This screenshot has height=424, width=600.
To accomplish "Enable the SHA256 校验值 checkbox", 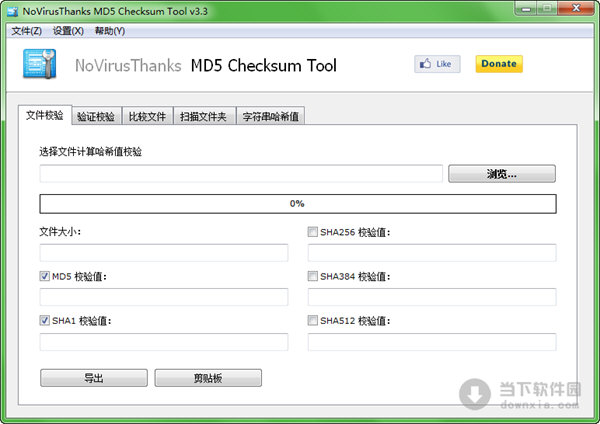I will (x=313, y=232).
